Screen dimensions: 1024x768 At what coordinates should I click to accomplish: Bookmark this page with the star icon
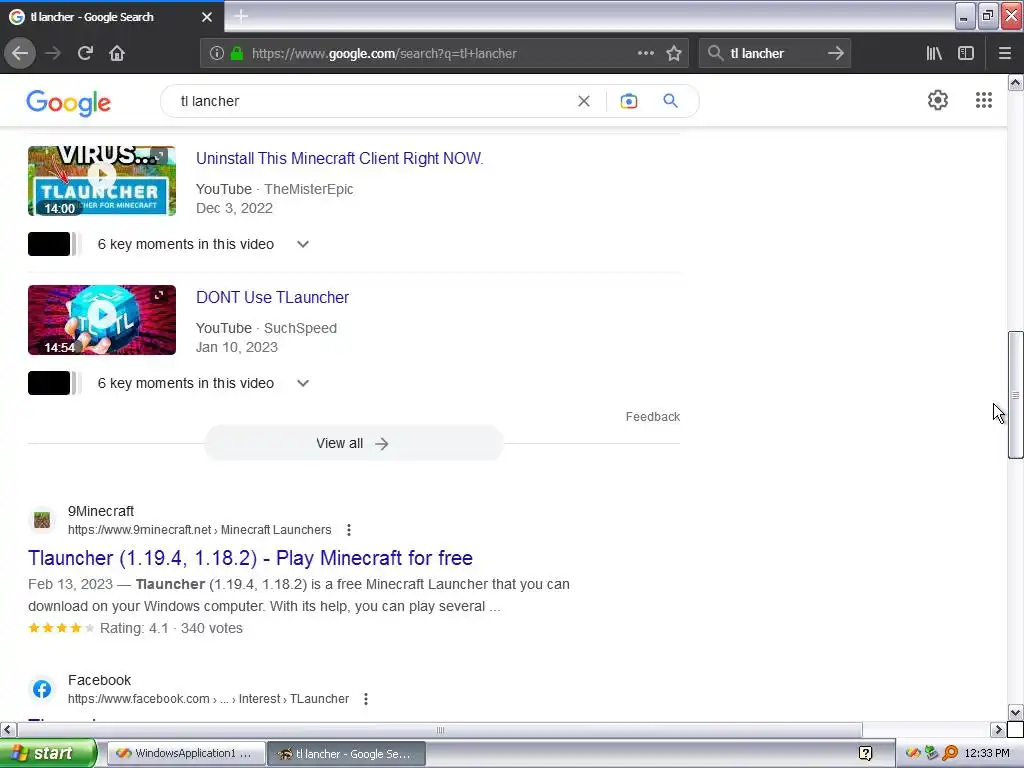point(674,53)
